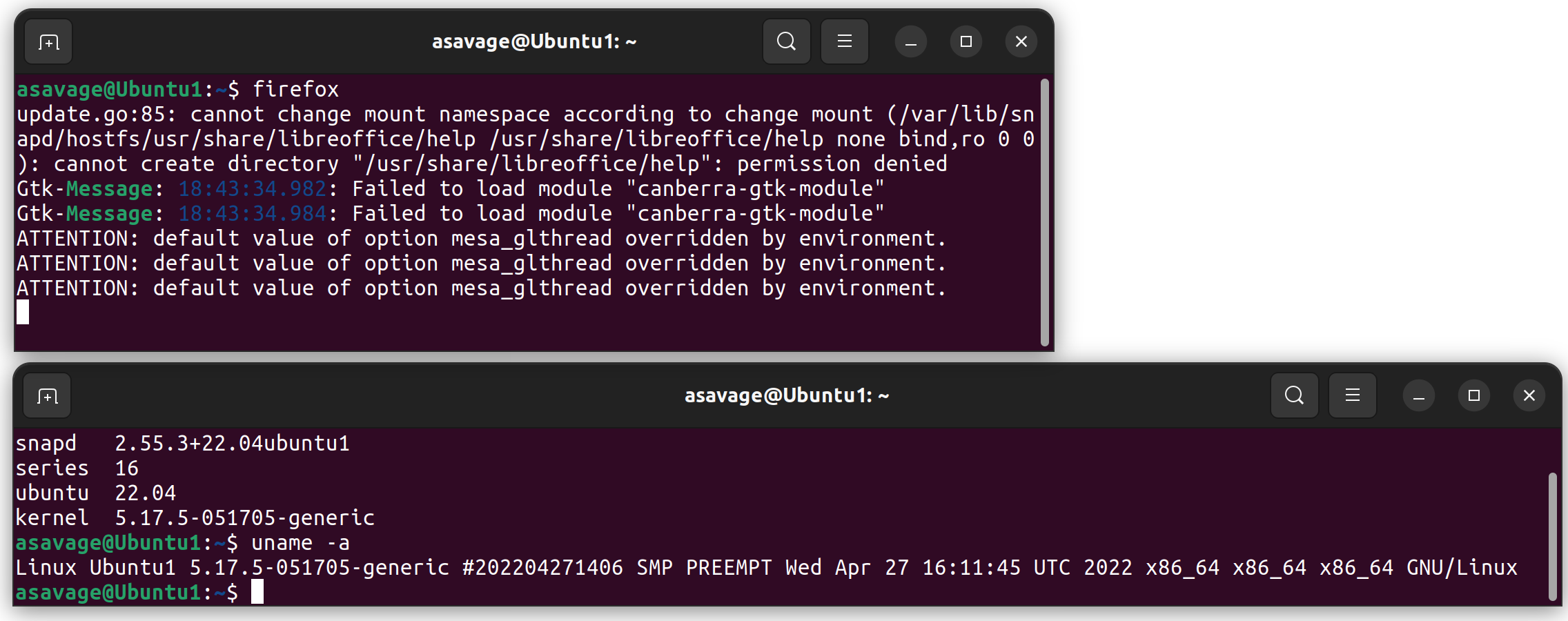The height and width of the screenshot is (621, 1568).
Task: Minimize the terminal showing uname output
Action: [x=1418, y=396]
